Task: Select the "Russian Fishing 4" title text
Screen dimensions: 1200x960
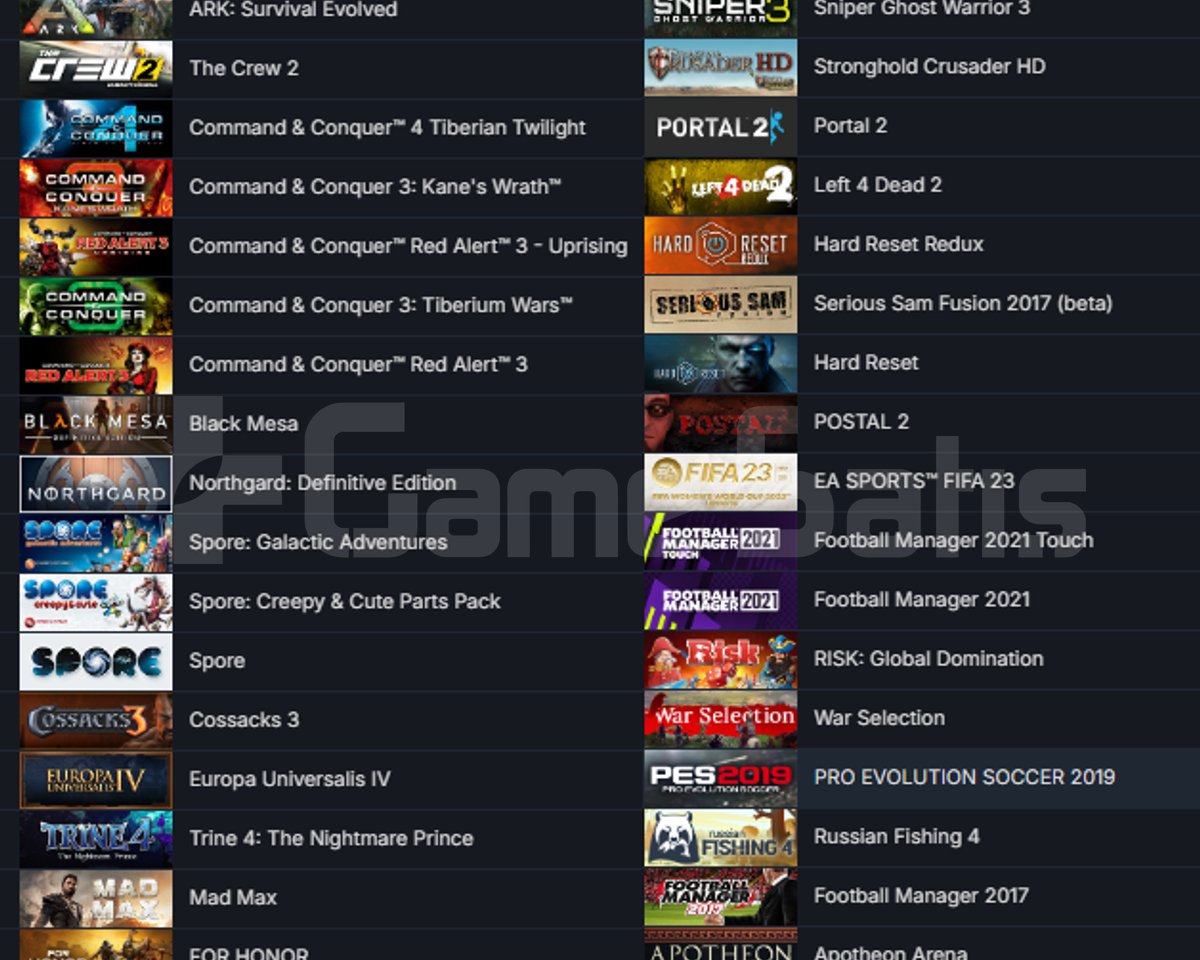Action: (x=896, y=837)
